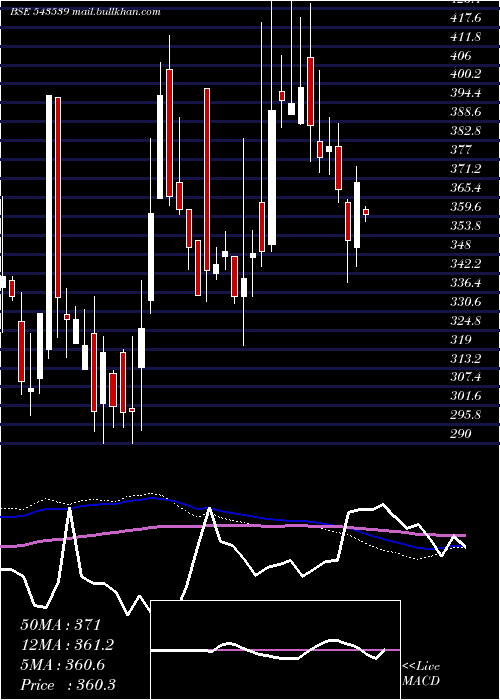
Task: Click the 382.8 price axis label
Action: pos(466,131)
